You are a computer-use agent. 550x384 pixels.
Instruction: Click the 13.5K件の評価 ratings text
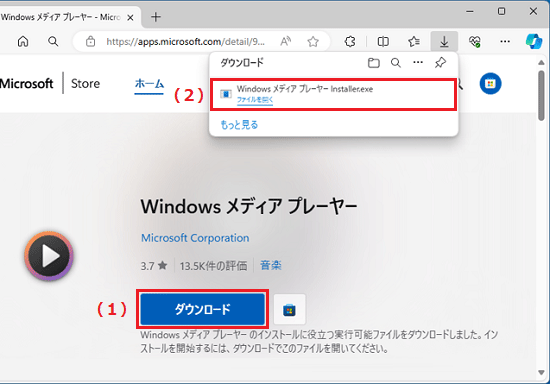pyautogui.click(x=213, y=266)
